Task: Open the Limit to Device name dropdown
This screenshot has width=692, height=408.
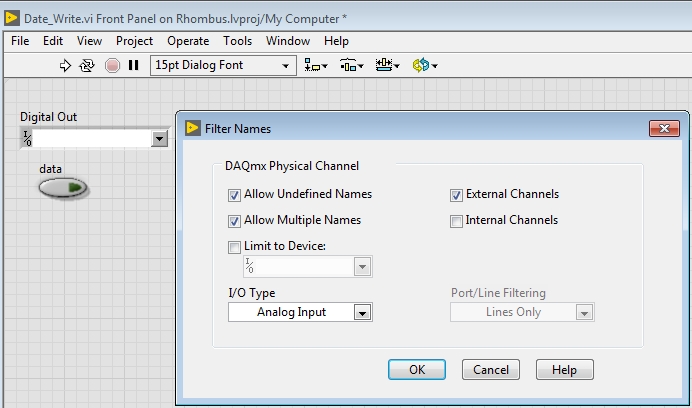Action: click(362, 267)
